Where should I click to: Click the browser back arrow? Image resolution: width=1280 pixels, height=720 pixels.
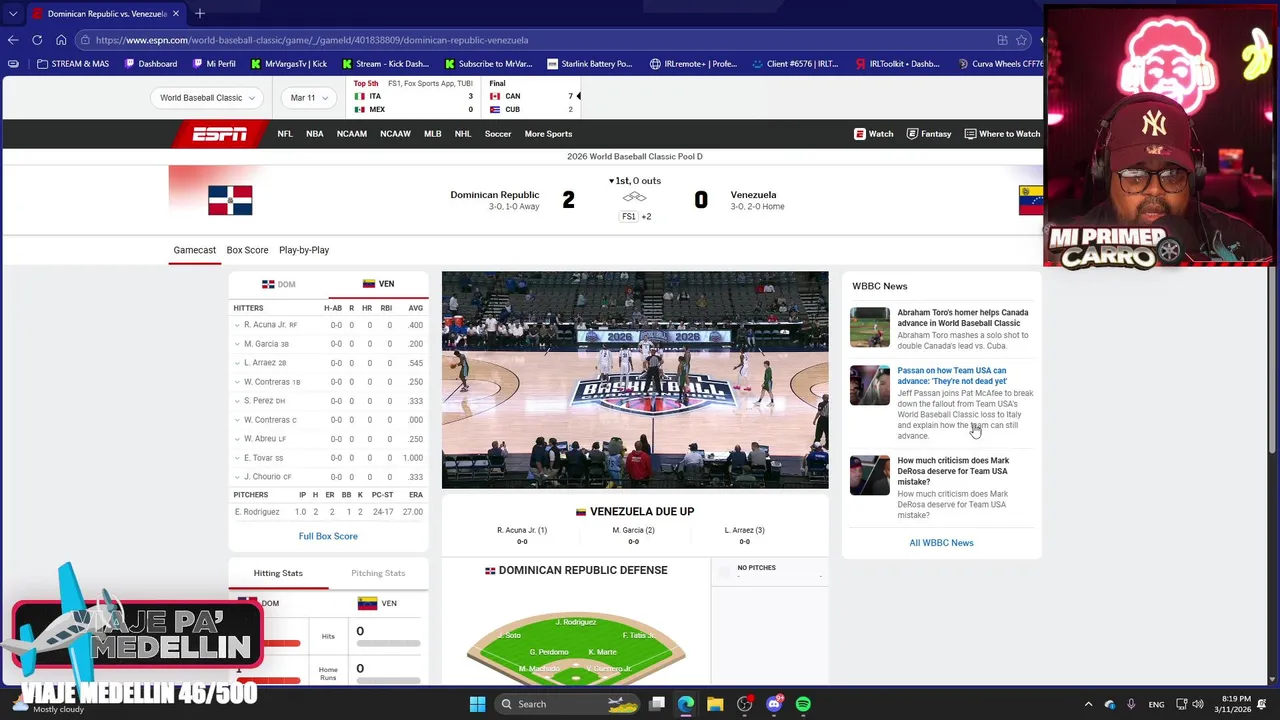coord(13,40)
